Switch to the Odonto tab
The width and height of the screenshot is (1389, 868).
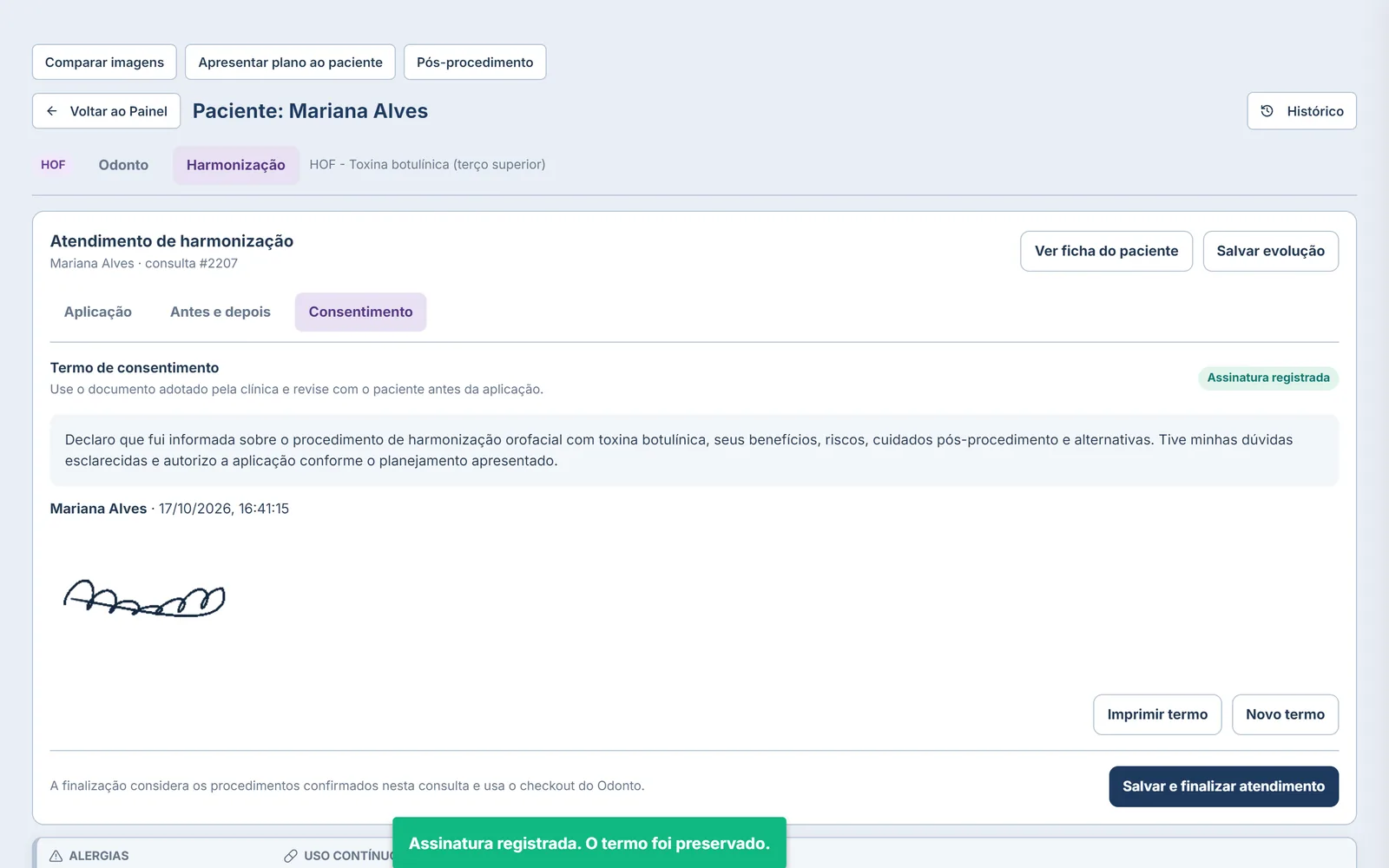[123, 165]
